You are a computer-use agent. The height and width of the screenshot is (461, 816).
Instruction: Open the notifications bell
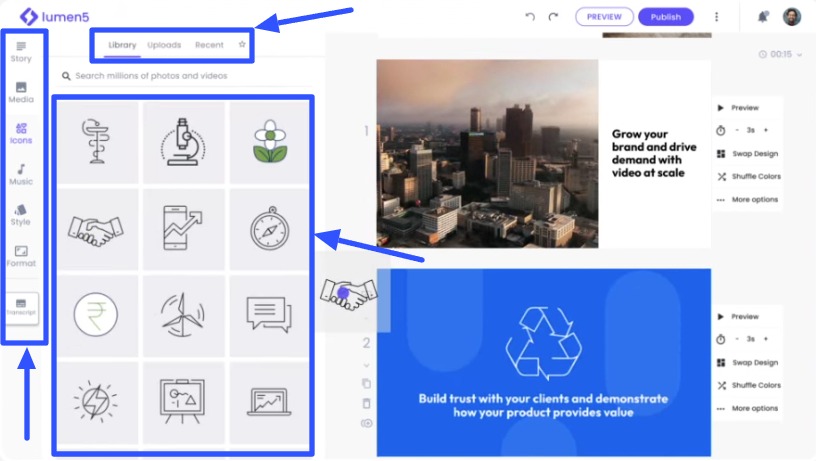point(763,17)
